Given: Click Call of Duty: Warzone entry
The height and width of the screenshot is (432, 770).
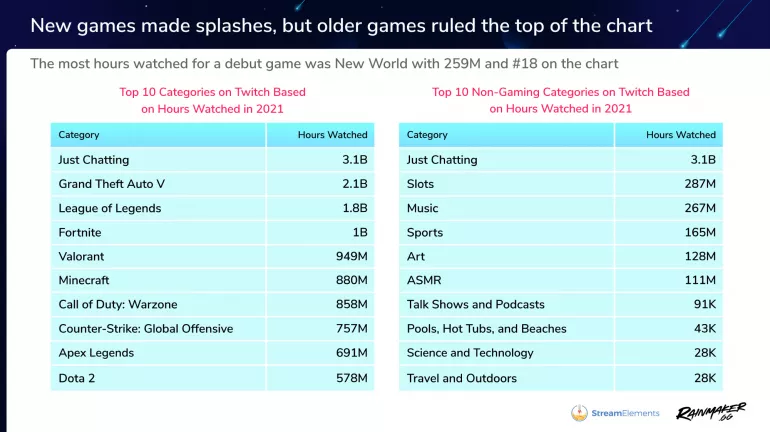Looking at the screenshot, I should click(x=118, y=304).
